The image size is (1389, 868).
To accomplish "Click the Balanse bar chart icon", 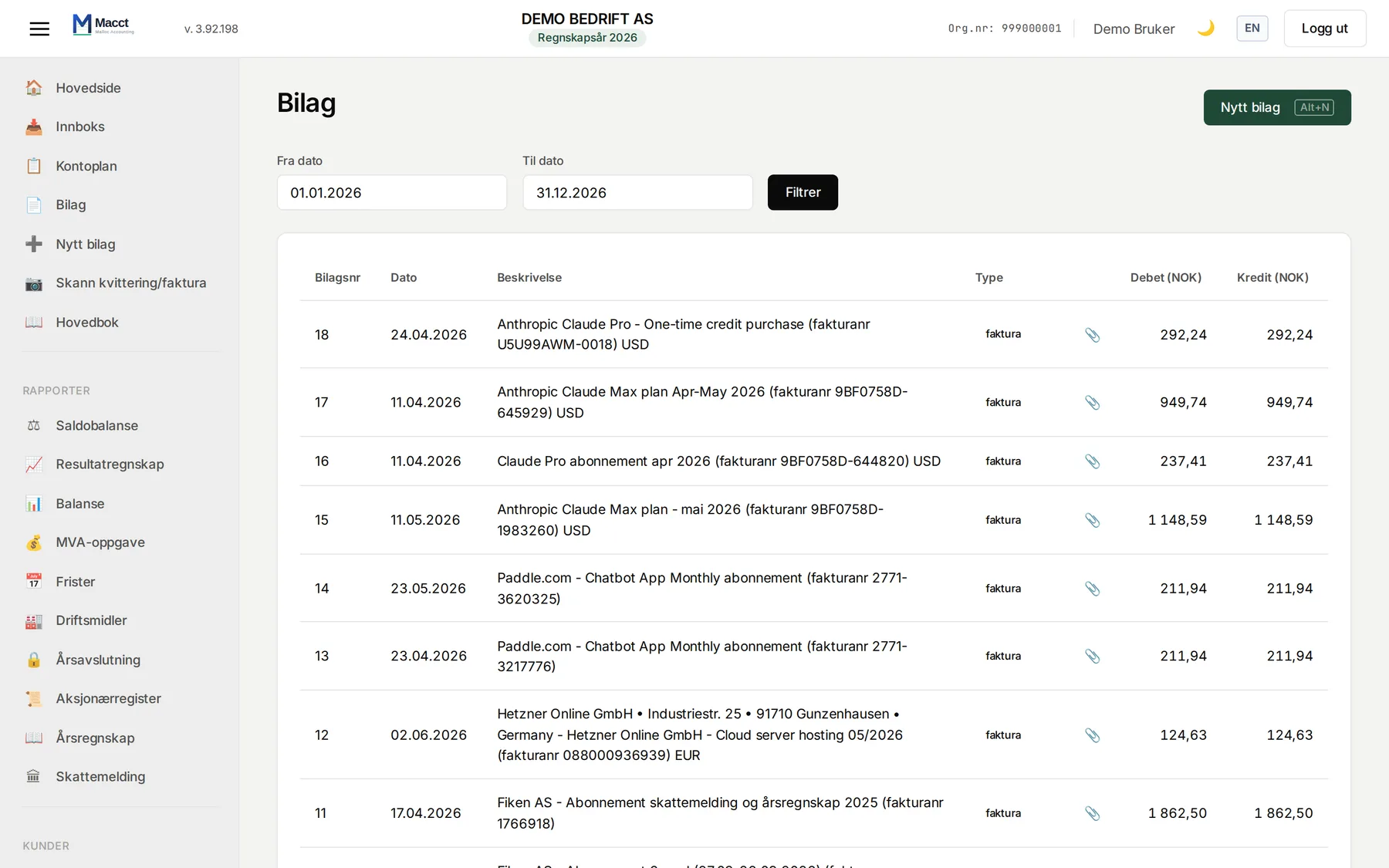I will pyautogui.click(x=34, y=503).
